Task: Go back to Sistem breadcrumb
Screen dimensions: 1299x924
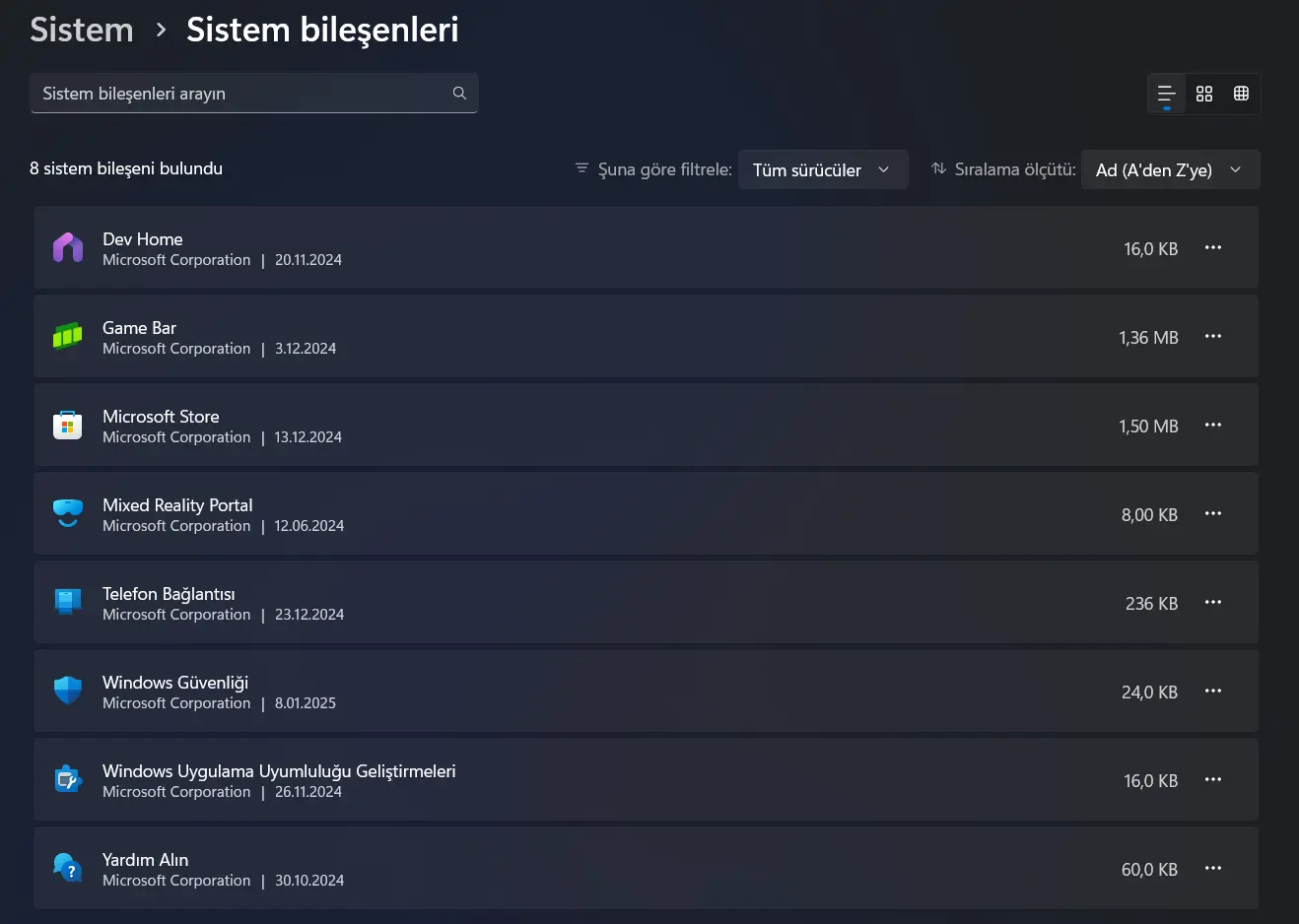Action: click(x=82, y=30)
